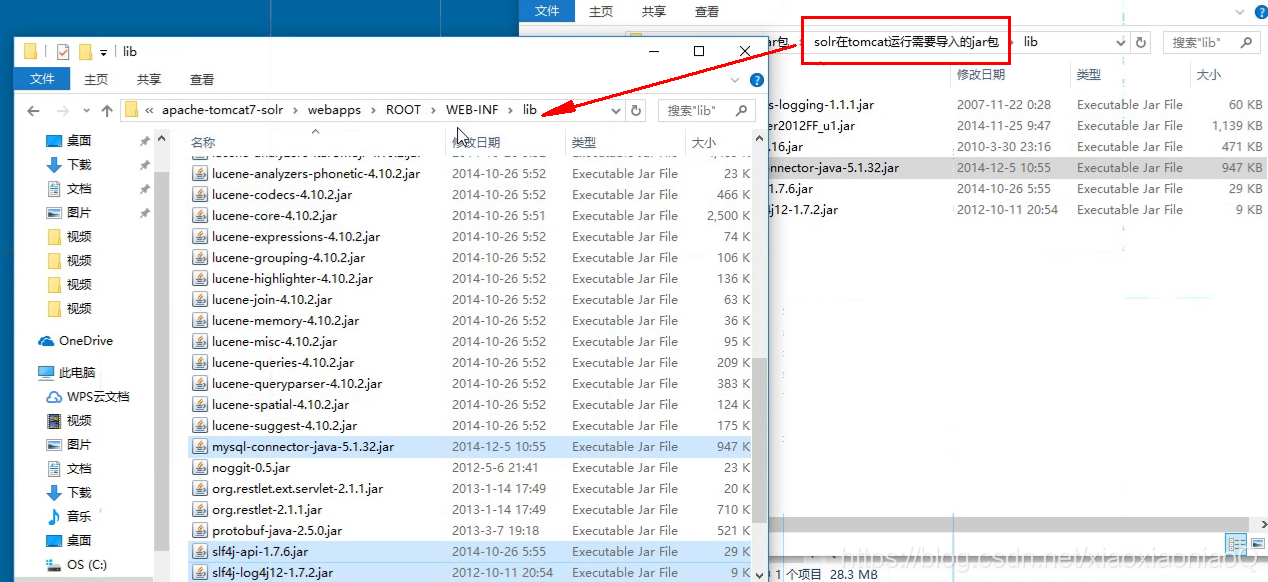Click search magnifier in front window search box

pos(741,110)
